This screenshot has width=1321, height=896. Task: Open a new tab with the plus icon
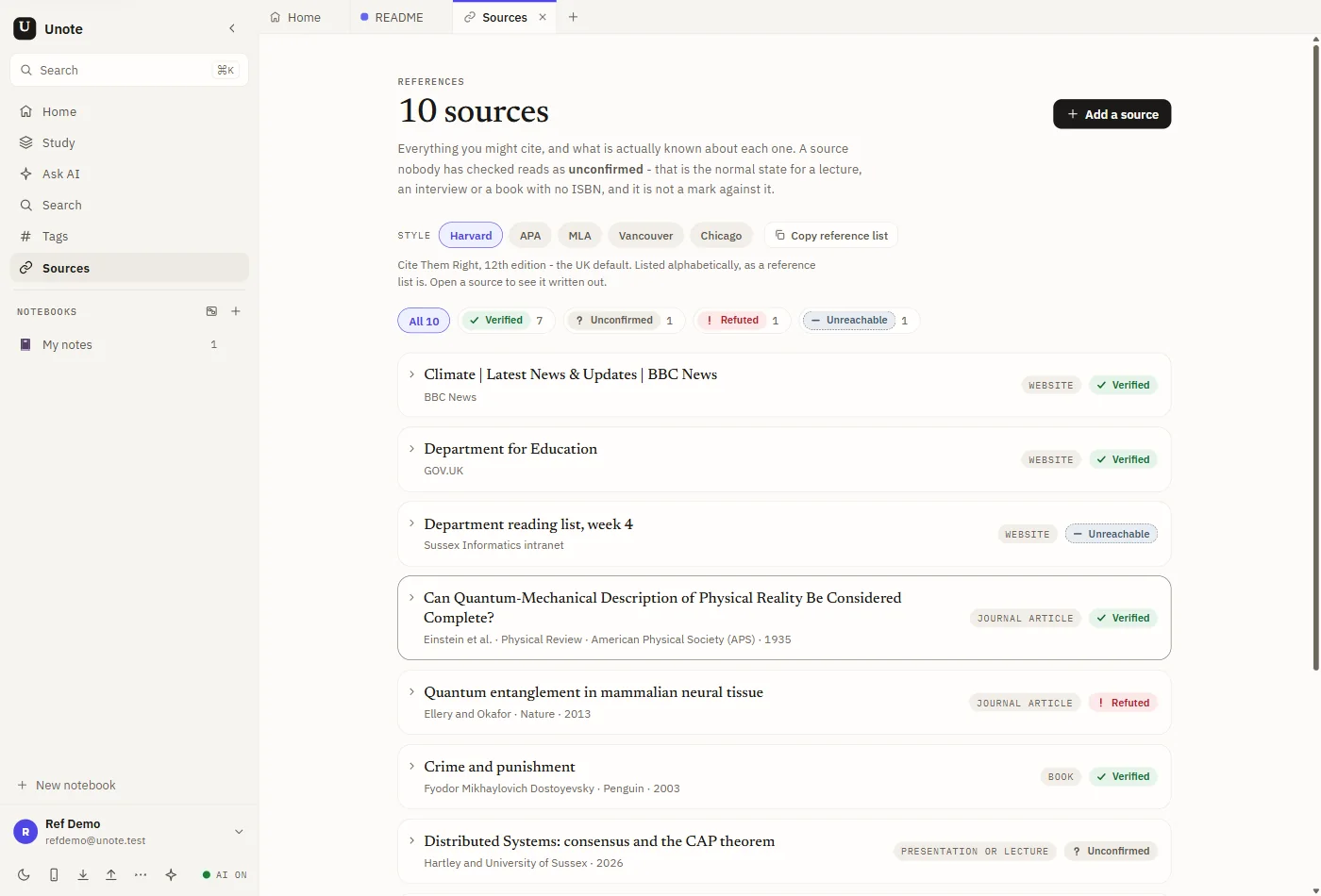coord(573,17)
